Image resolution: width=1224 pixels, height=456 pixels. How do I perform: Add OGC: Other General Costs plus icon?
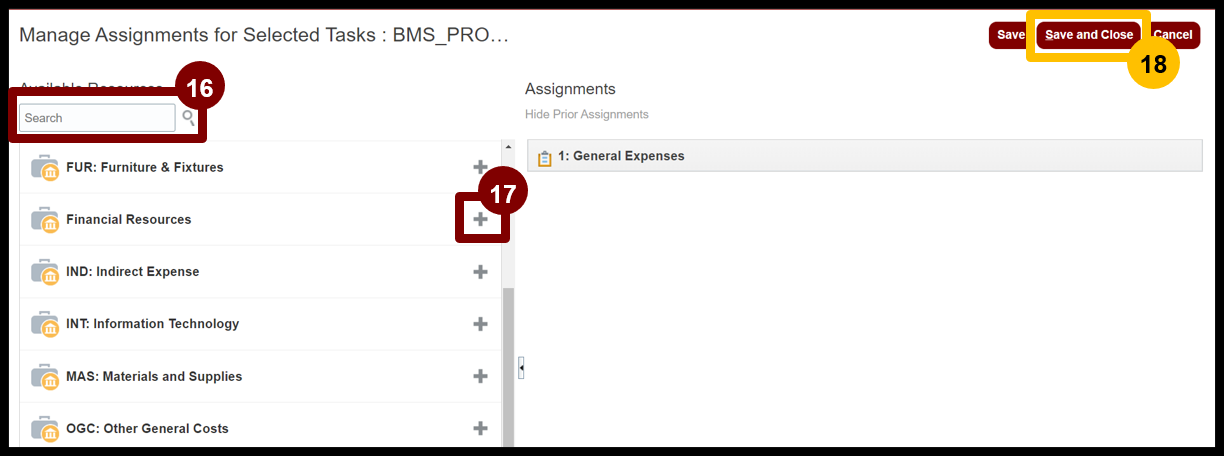(x=480, y=428)
